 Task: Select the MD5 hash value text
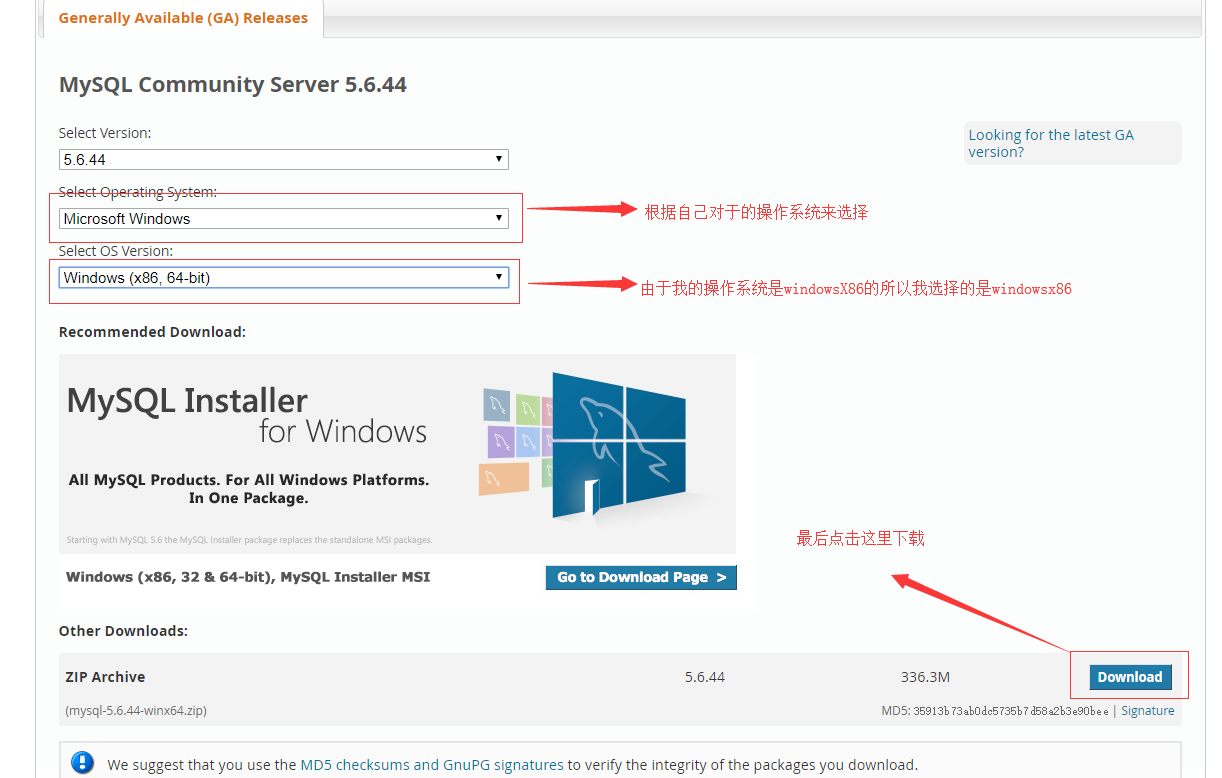[1011, 711]
